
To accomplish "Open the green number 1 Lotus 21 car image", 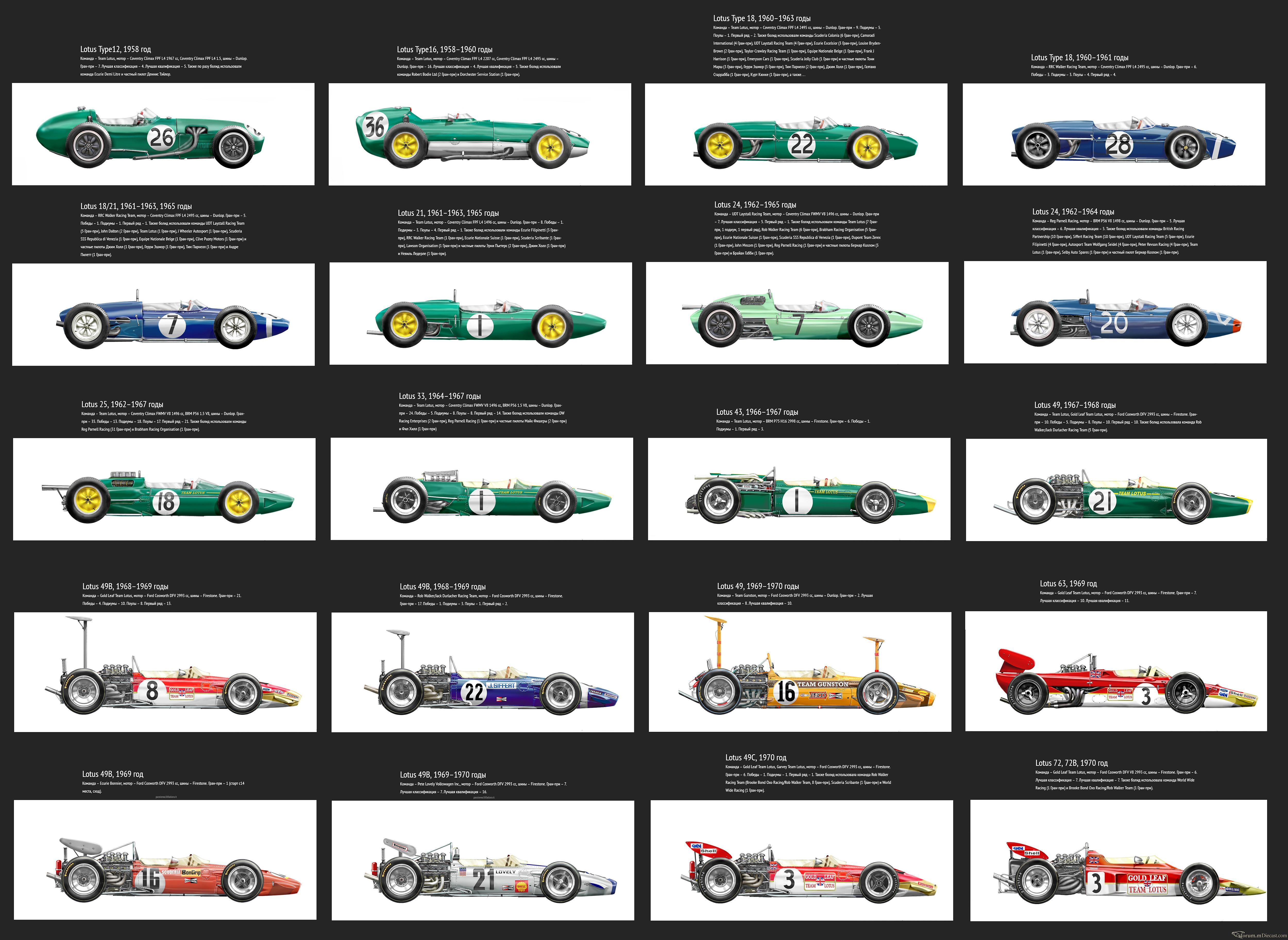I will pos(481,314).
